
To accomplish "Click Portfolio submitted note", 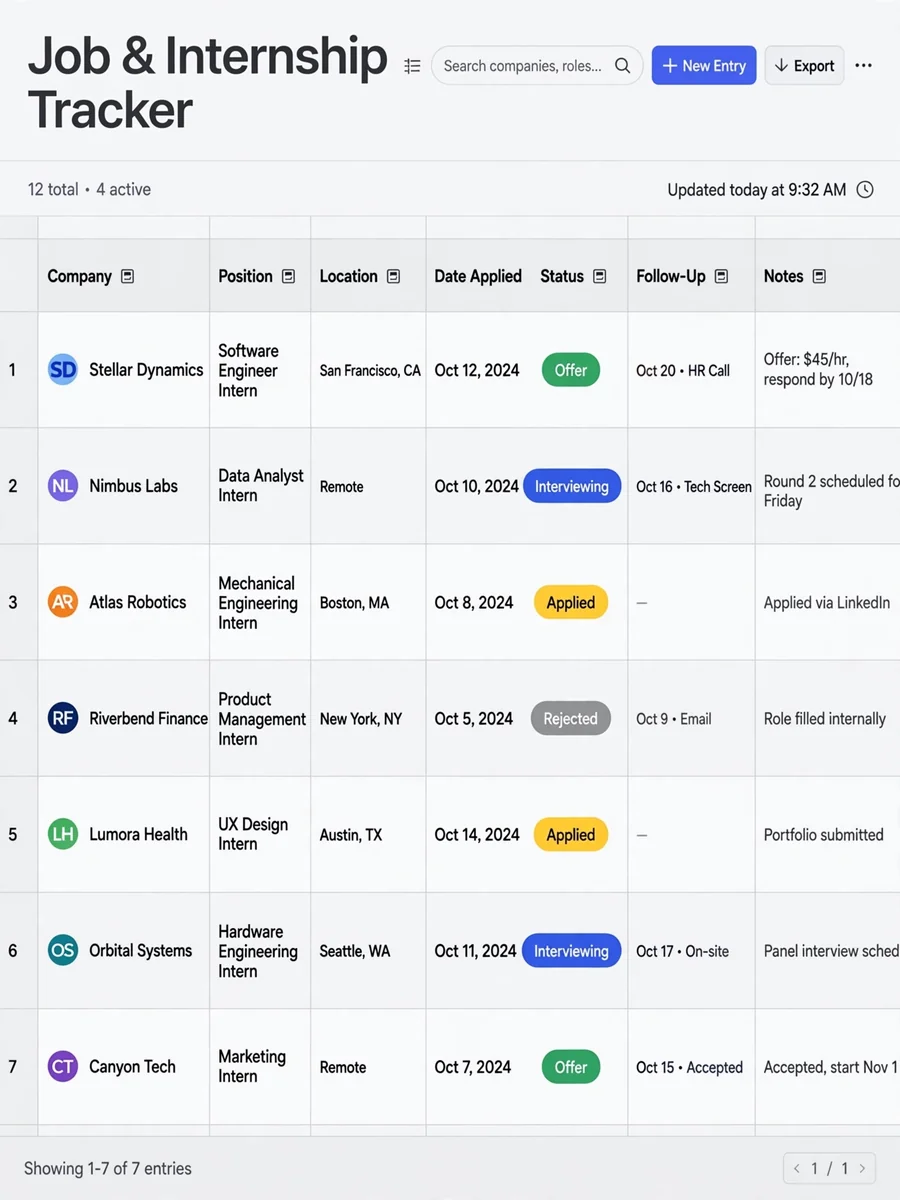I will point(824,834).
